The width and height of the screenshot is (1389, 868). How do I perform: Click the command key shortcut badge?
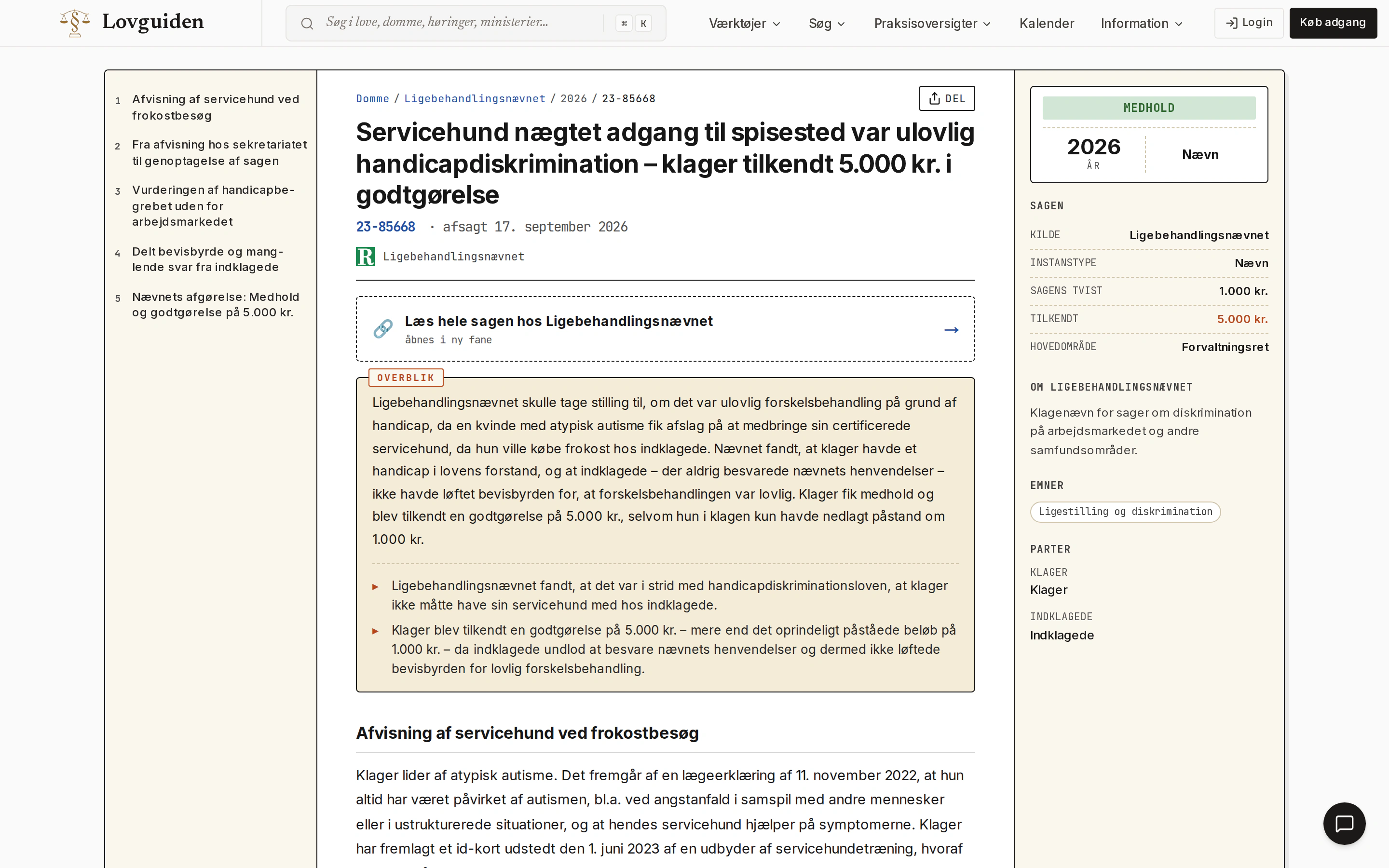[624, 24]
